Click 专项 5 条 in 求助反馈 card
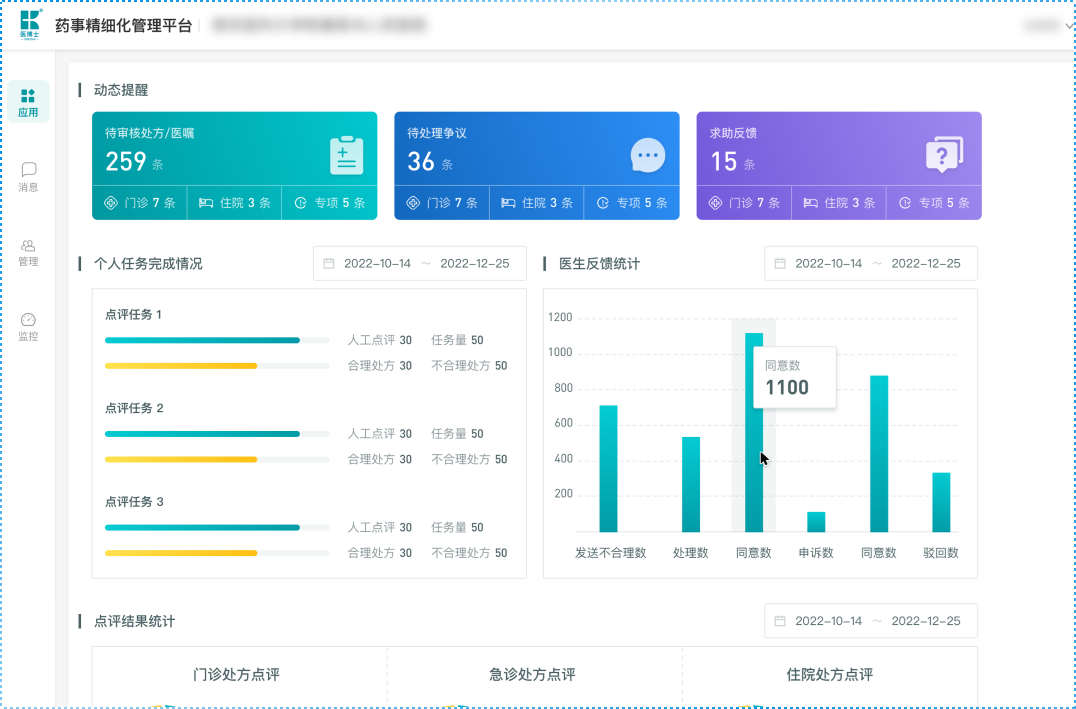The image size is (1076, 709). click(935, 203)
